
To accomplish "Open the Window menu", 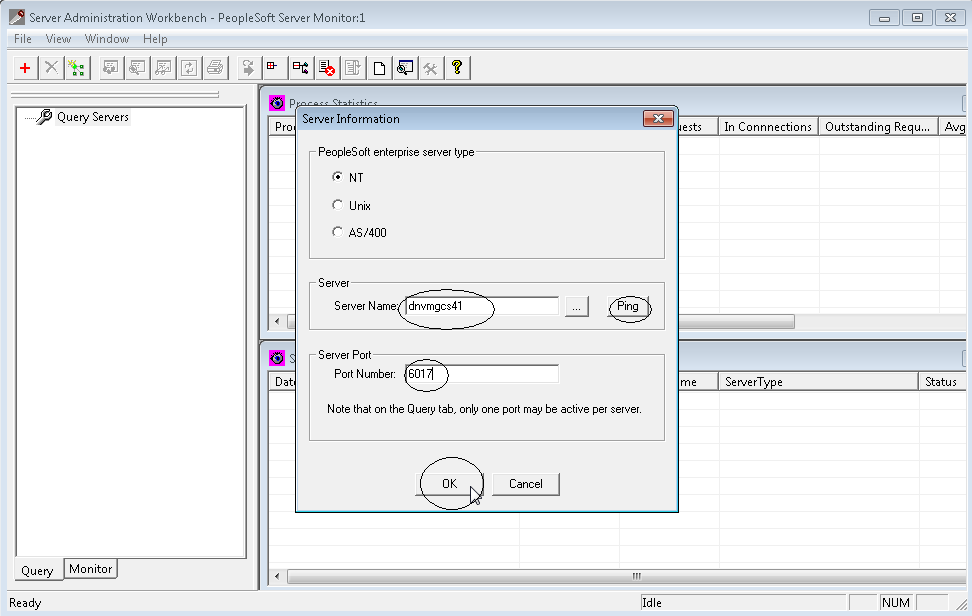I will tap(107, 39).
